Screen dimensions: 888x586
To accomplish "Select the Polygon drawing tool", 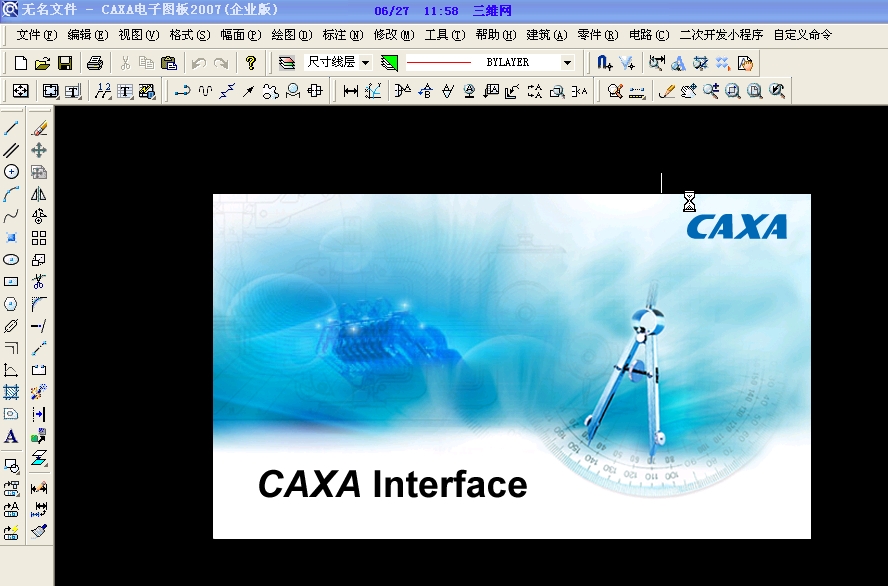I will pos(11,304).
